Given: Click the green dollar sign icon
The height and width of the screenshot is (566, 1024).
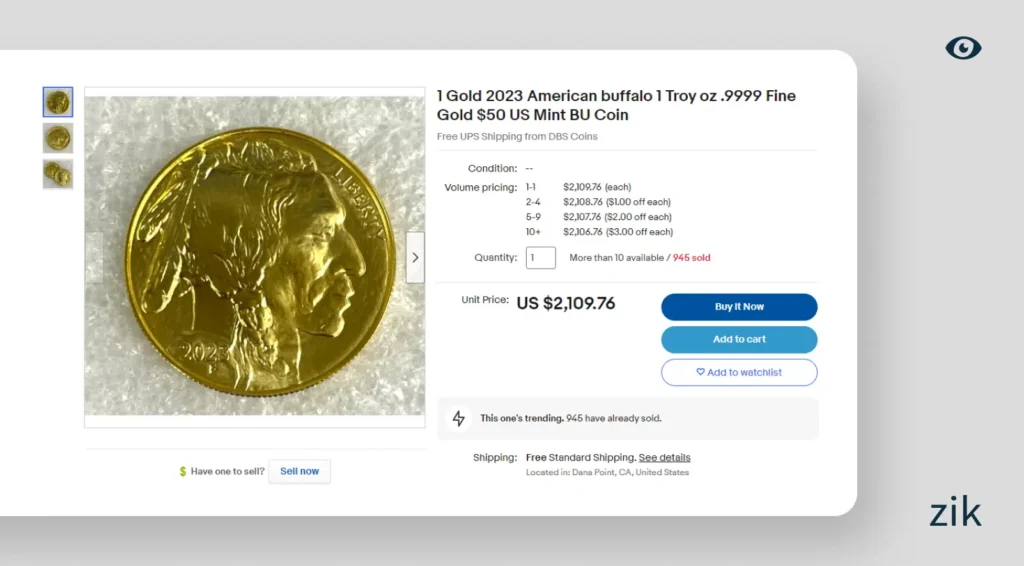Looking at the screenshot, I should 183,471.
